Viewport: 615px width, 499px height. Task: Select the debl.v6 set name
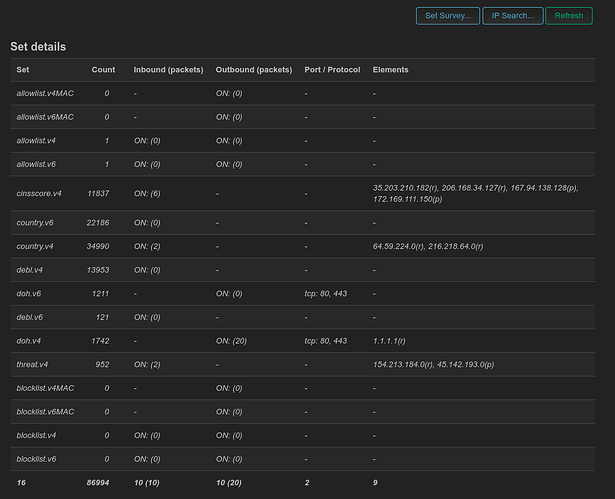[x=29, y=317]
